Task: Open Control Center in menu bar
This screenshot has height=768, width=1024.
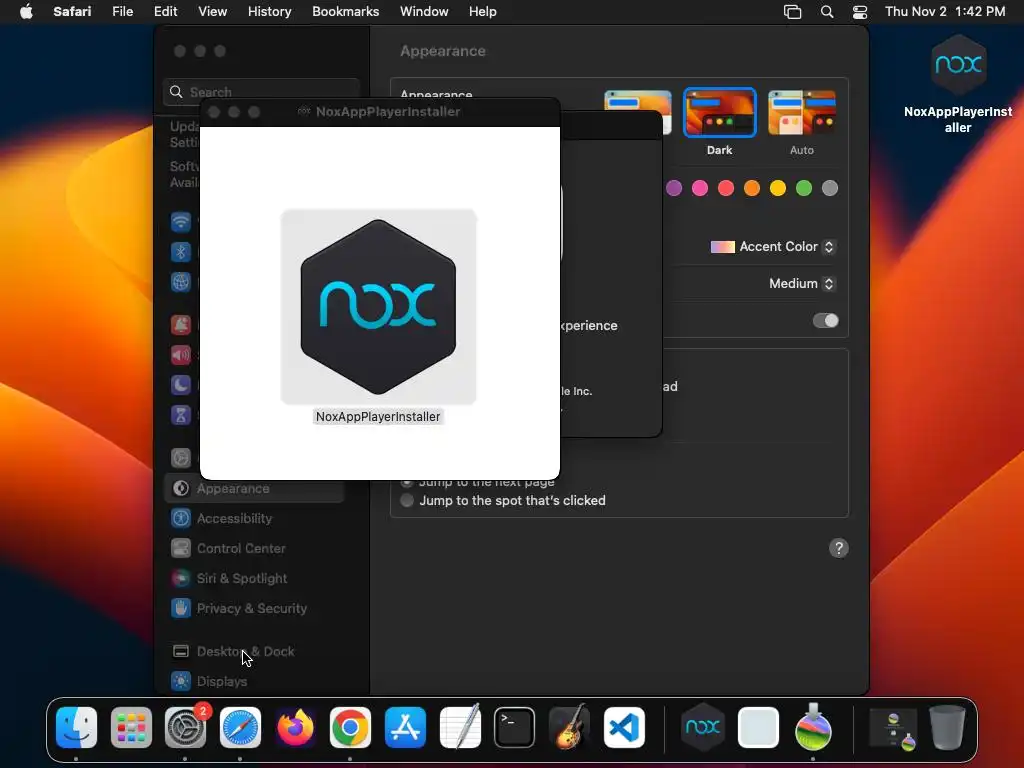Action: [860, 12]
